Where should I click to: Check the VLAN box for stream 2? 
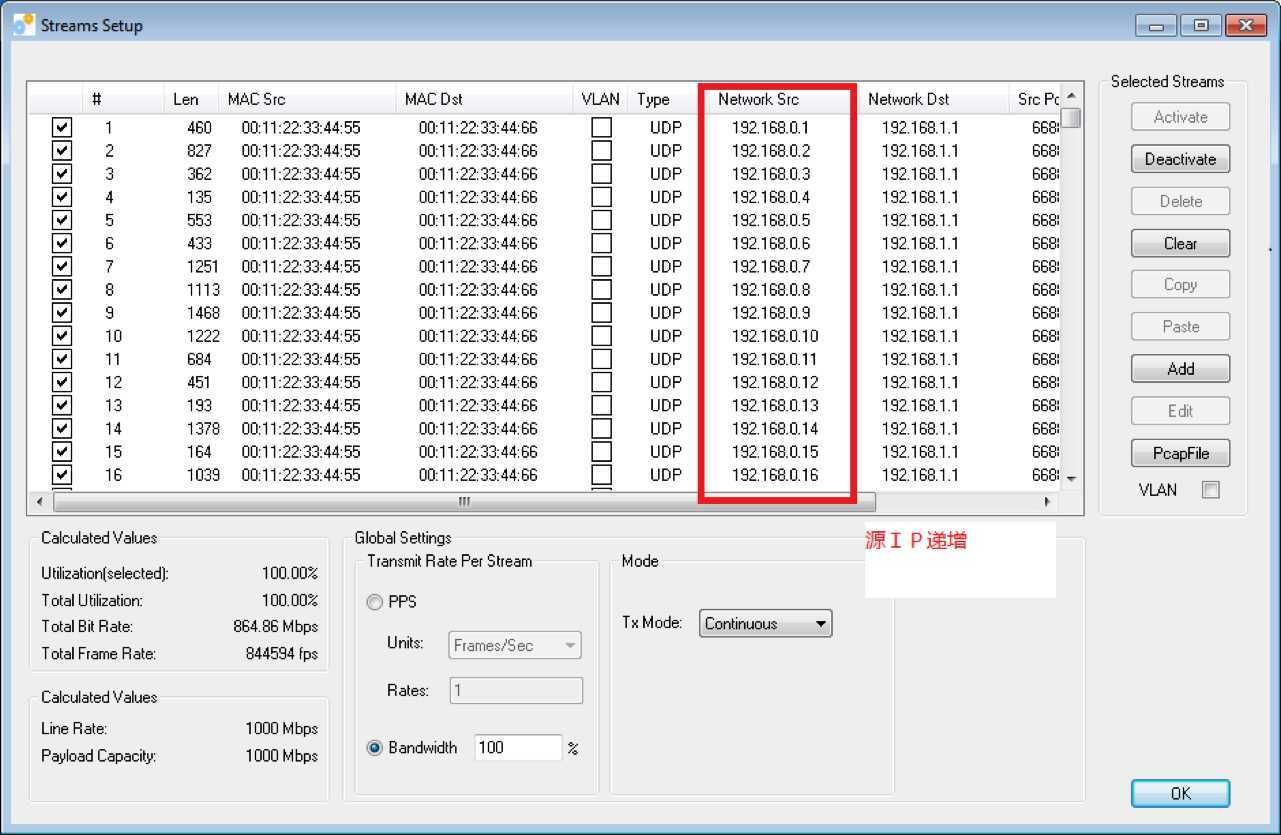click(601, 151)
